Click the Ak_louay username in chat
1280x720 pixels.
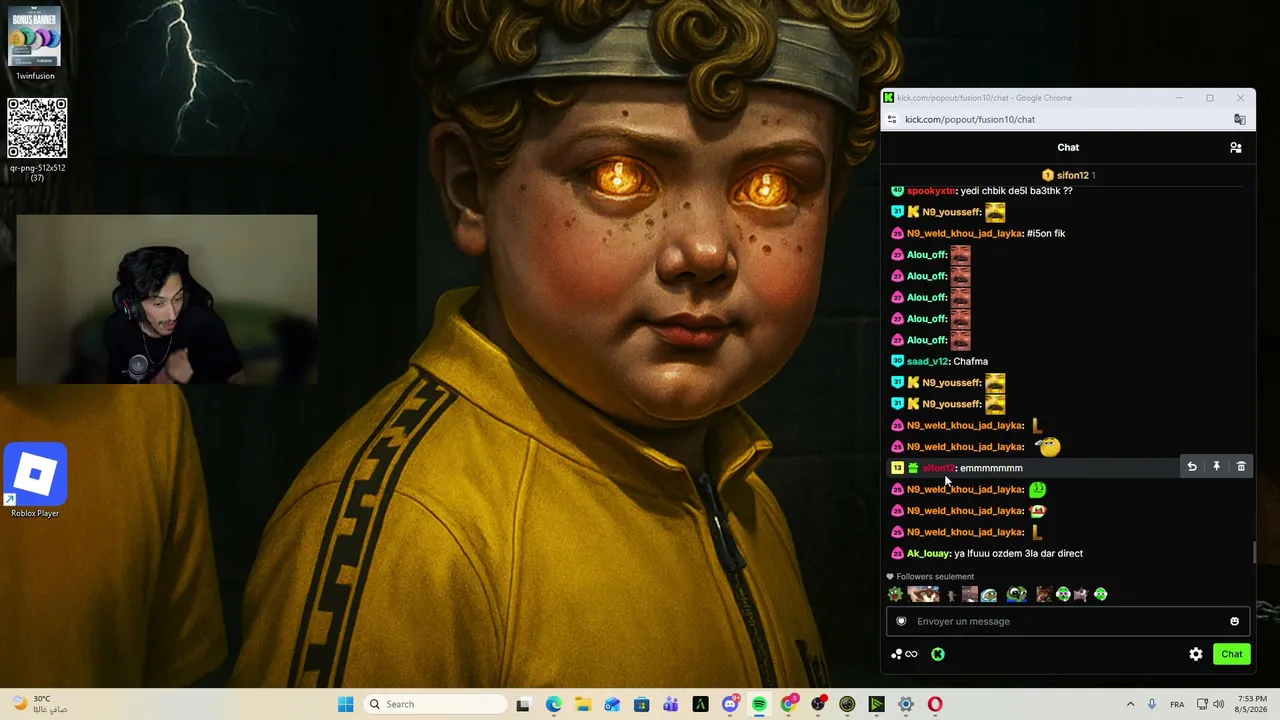[928, 554]
